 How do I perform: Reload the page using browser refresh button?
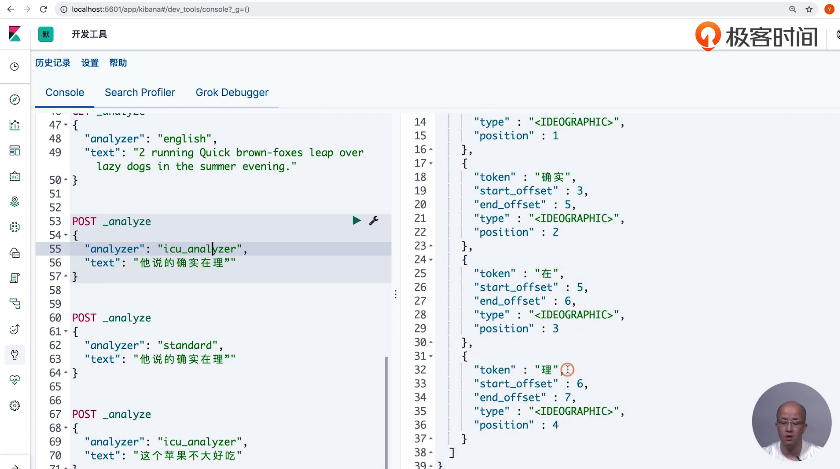click(x=45, y=8)
